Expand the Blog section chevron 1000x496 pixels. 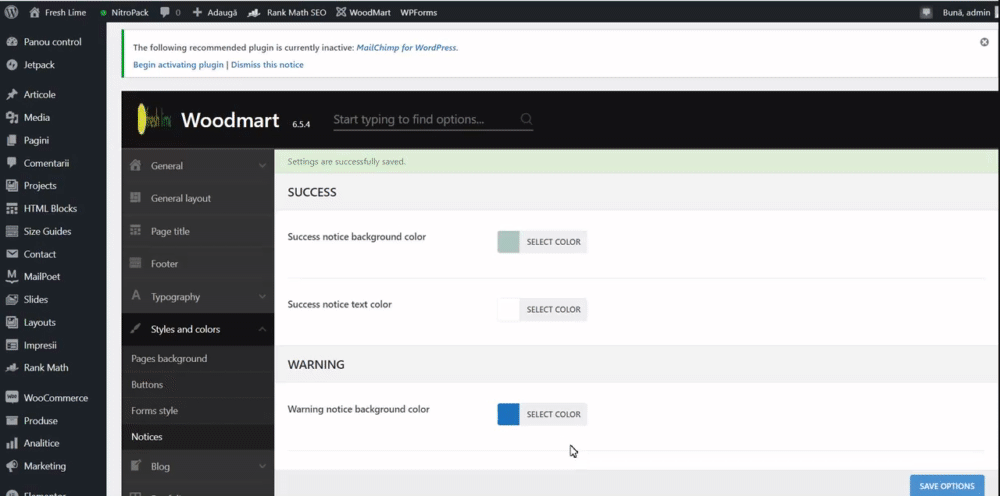click(x=262, y=467)
